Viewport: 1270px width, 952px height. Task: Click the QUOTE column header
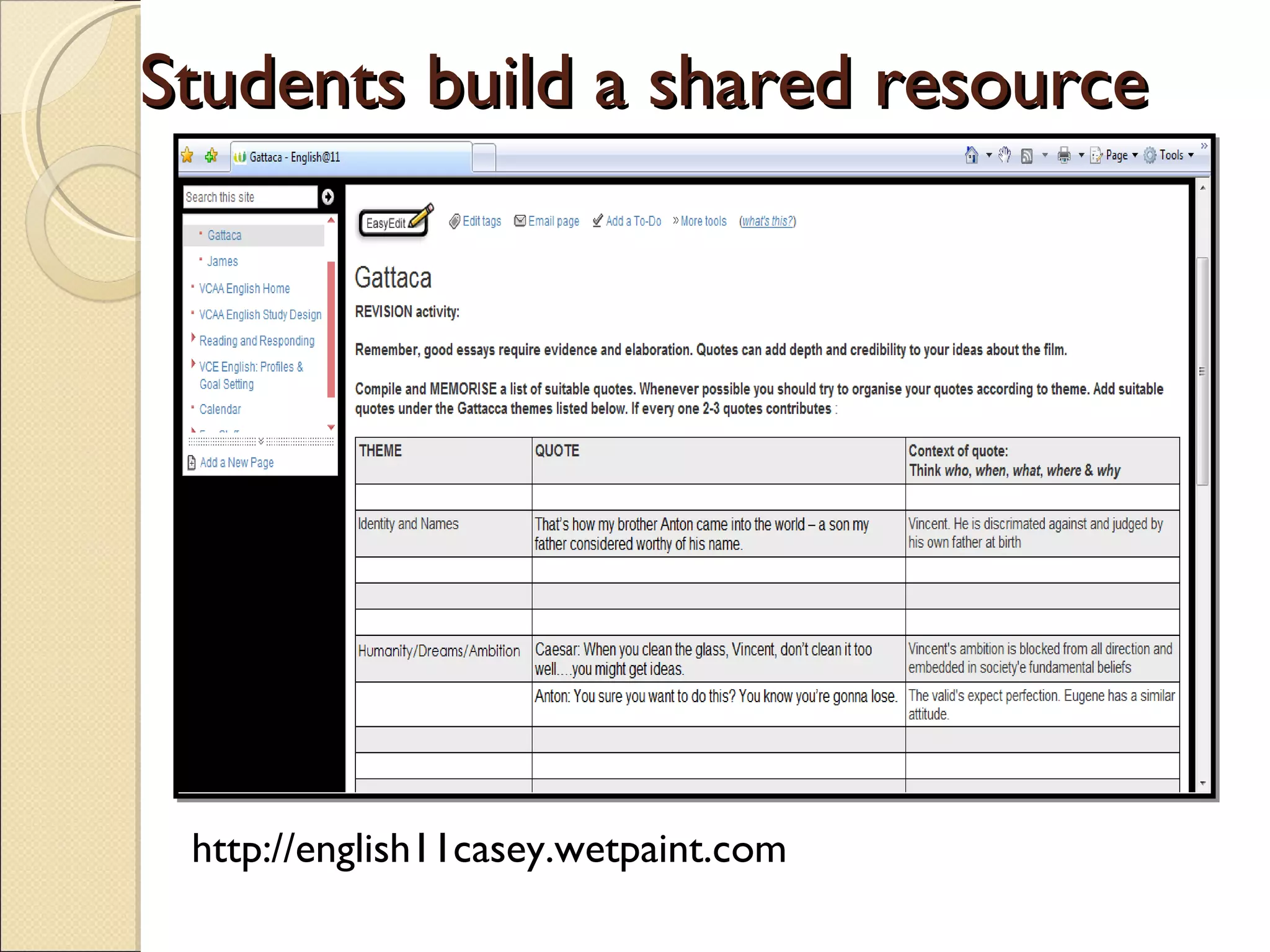(x=718, y=461)
